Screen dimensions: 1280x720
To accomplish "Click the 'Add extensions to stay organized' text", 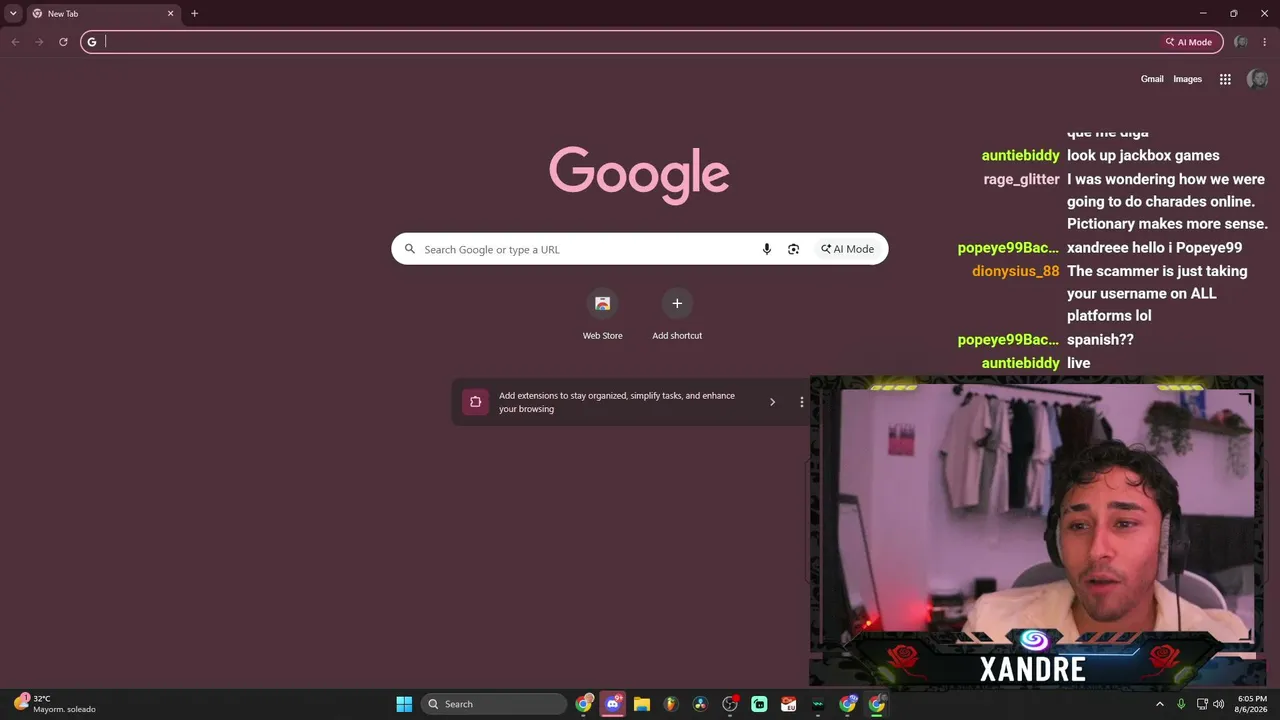I will [617, 402].
